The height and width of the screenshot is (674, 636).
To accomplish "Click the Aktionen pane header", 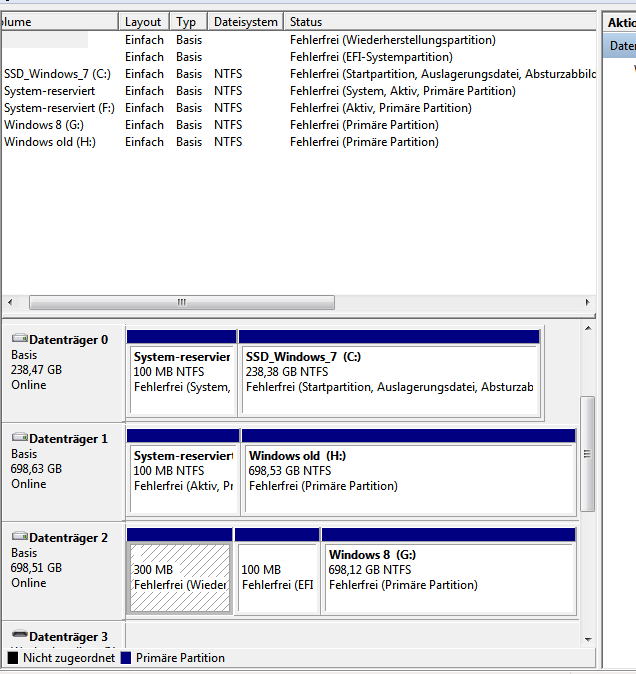I will click(x=621, y=22).
